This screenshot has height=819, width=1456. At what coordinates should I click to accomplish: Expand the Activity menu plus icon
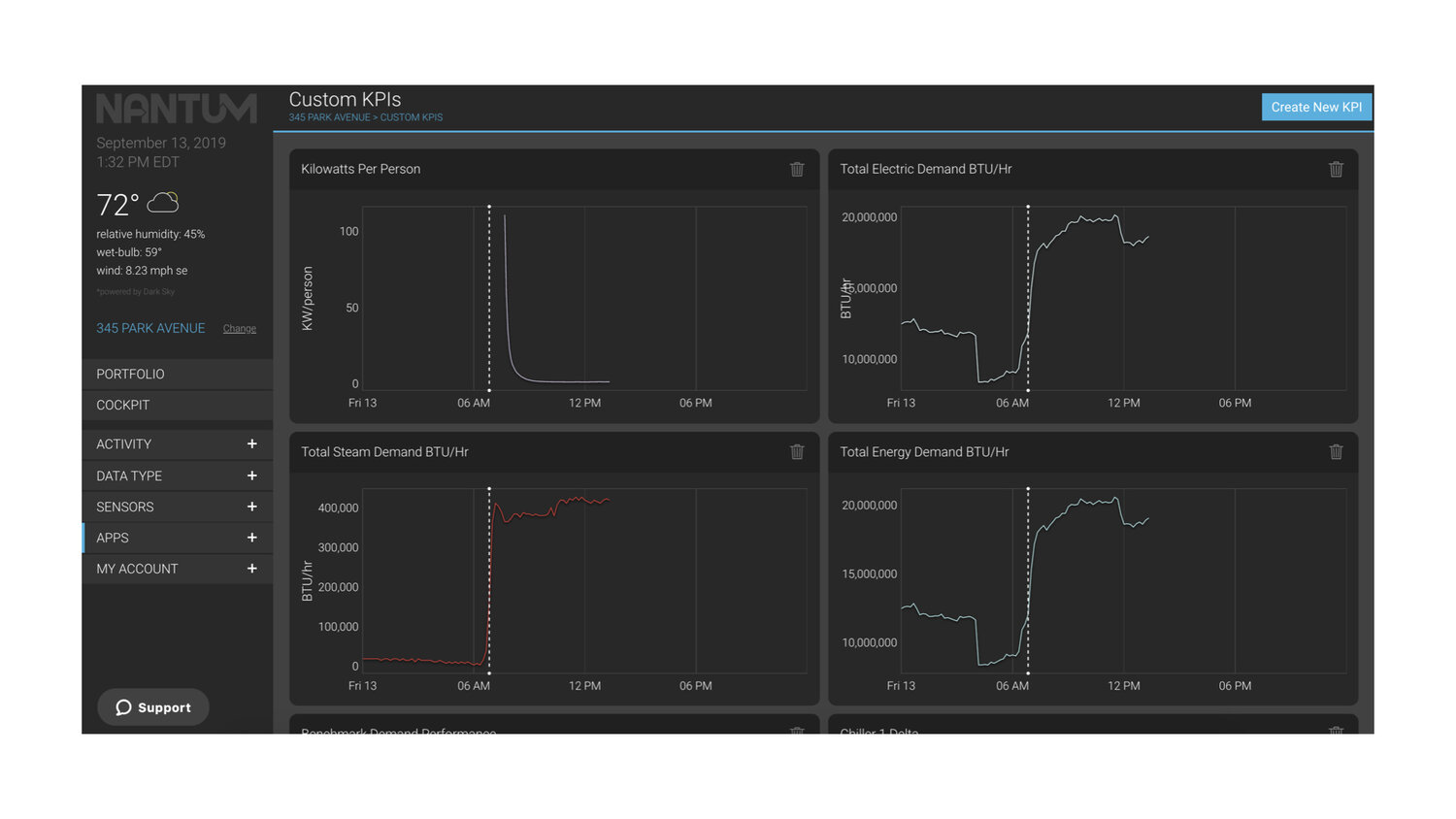tap(252, 443)
